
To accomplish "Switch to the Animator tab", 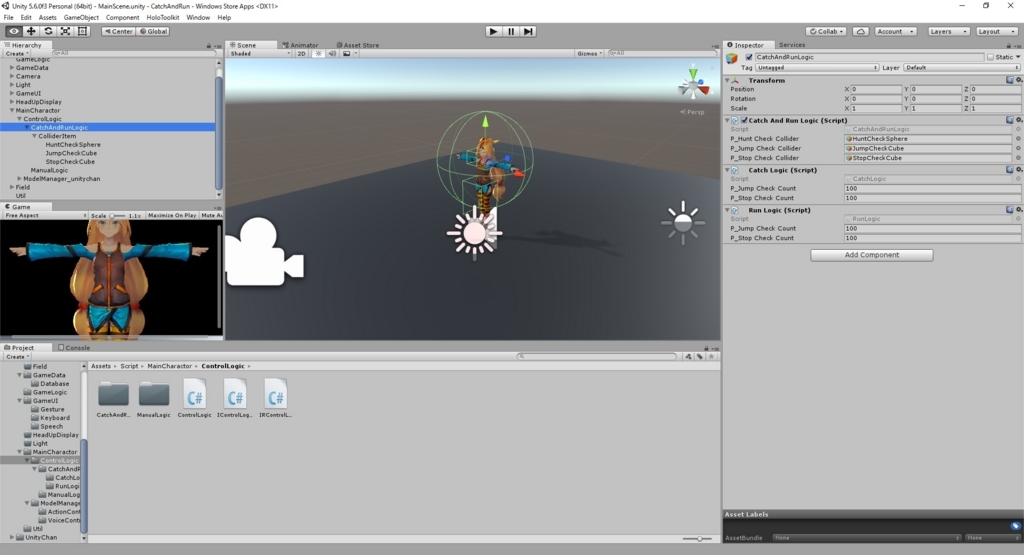I will click(300, 45).
